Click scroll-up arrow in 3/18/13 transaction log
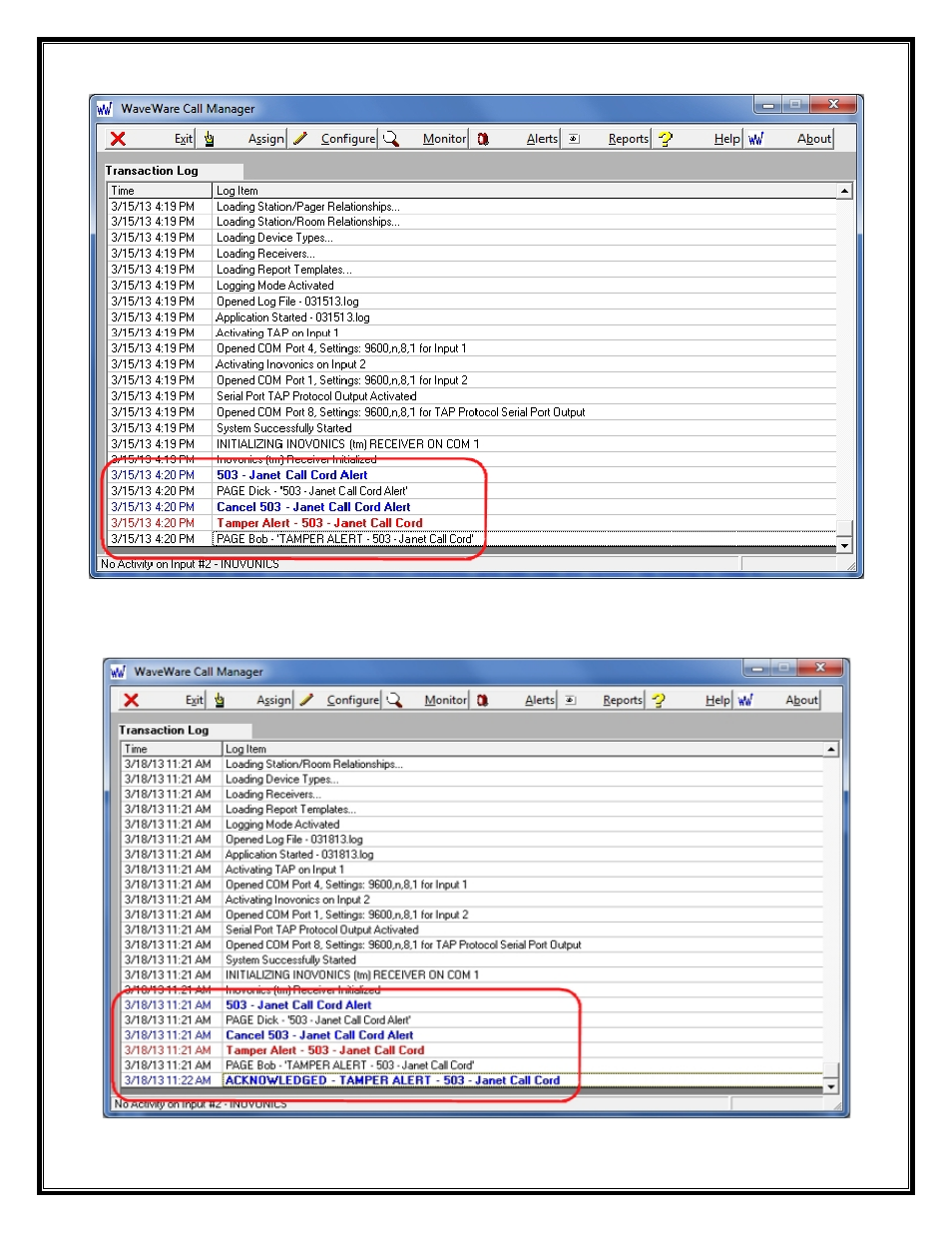The width and height of the screenshot is (952, 1233). point(831,749)
